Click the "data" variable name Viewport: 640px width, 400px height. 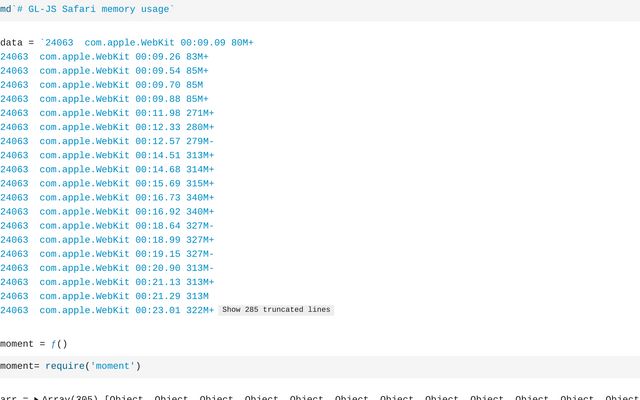click(x=11, y=43)
